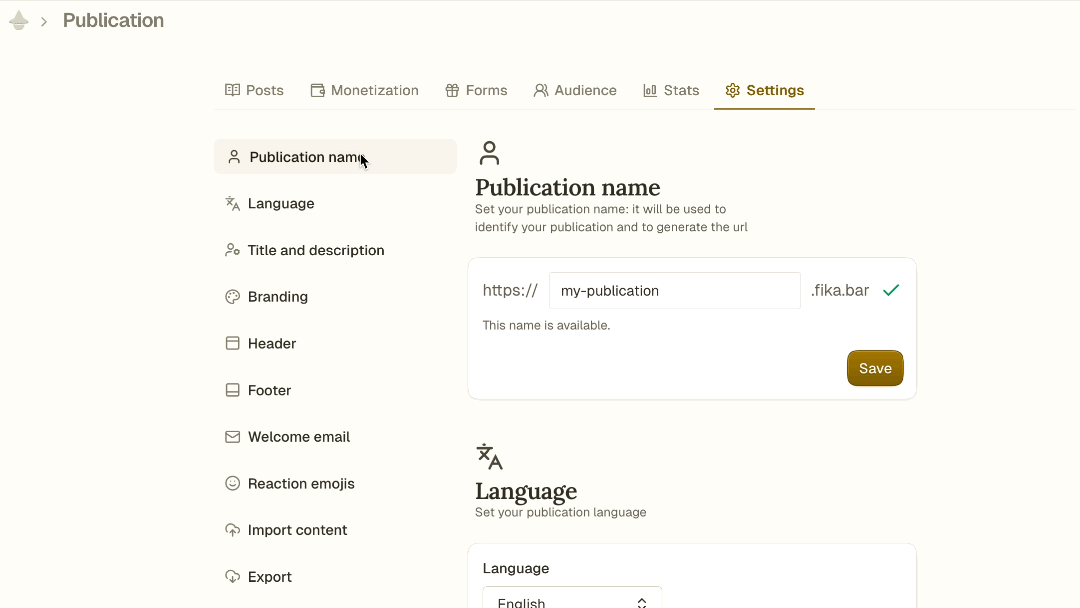
Task: Click the Branding palette icon
Action: (232, 297)
